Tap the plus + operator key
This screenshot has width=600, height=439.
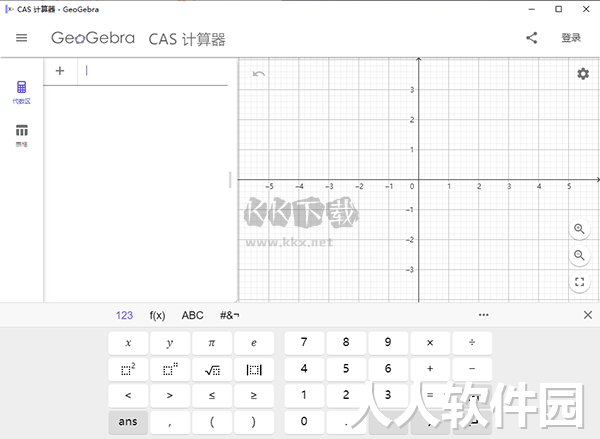click(x=430, y=369)
